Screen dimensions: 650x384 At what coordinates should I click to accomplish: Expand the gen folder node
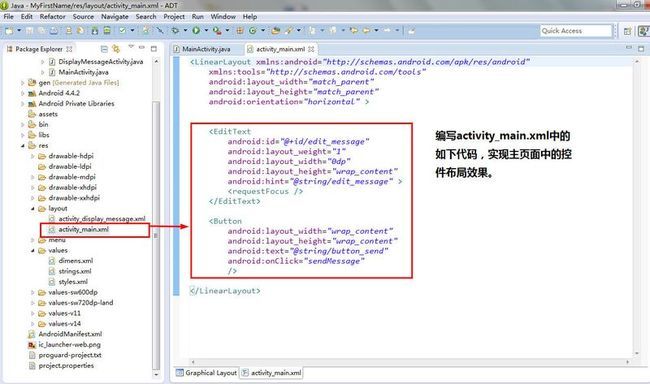pyautogui.click(x=23, y=83)
